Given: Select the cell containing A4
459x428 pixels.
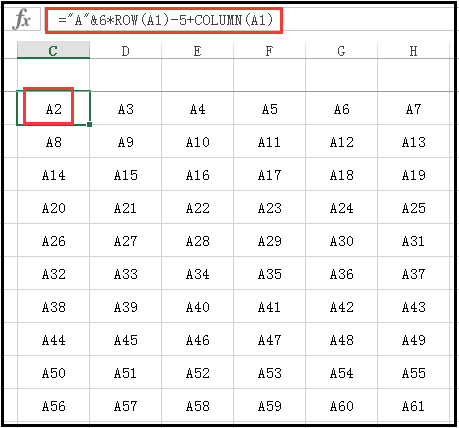Looking at the screenshot, I should coord(197,108).
